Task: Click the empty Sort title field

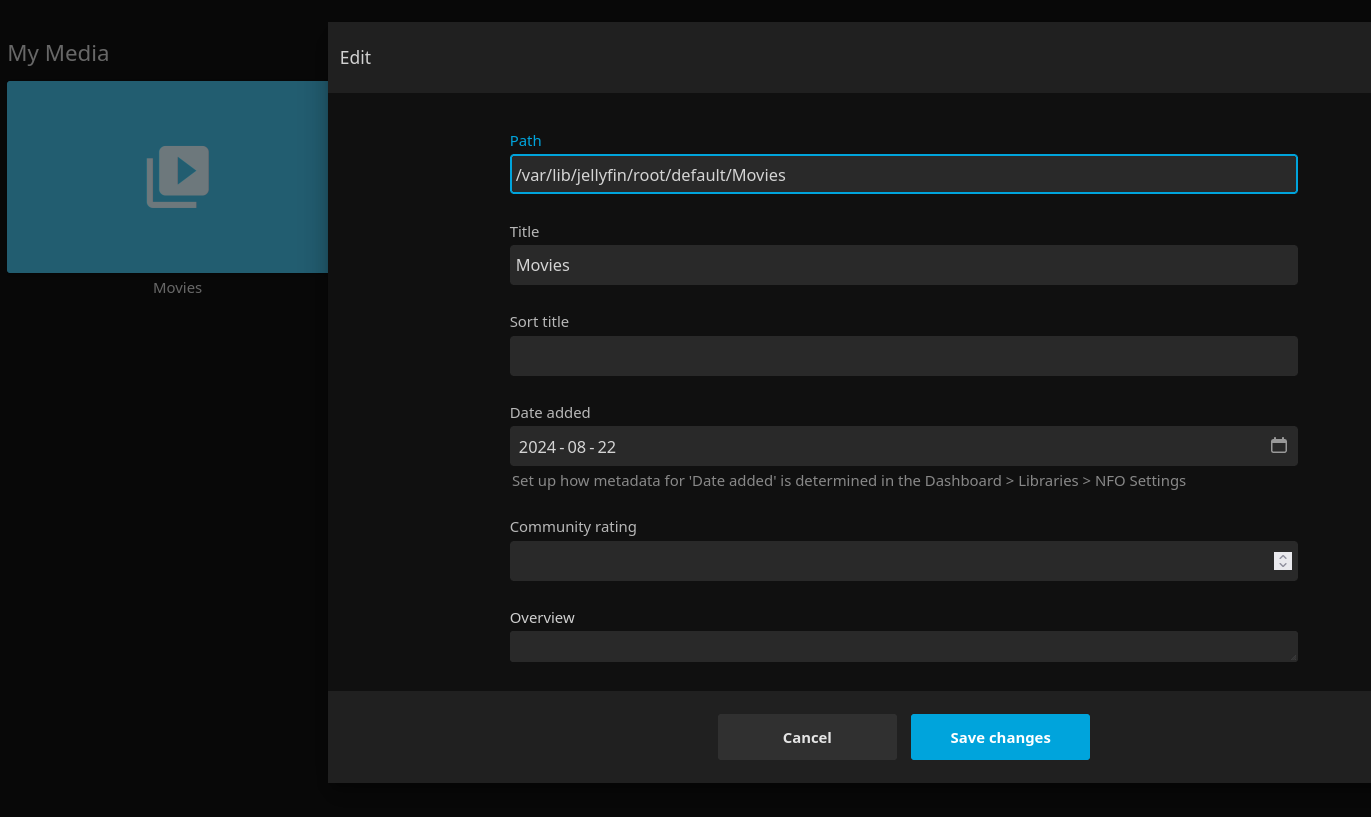Action: click(903, 356)
